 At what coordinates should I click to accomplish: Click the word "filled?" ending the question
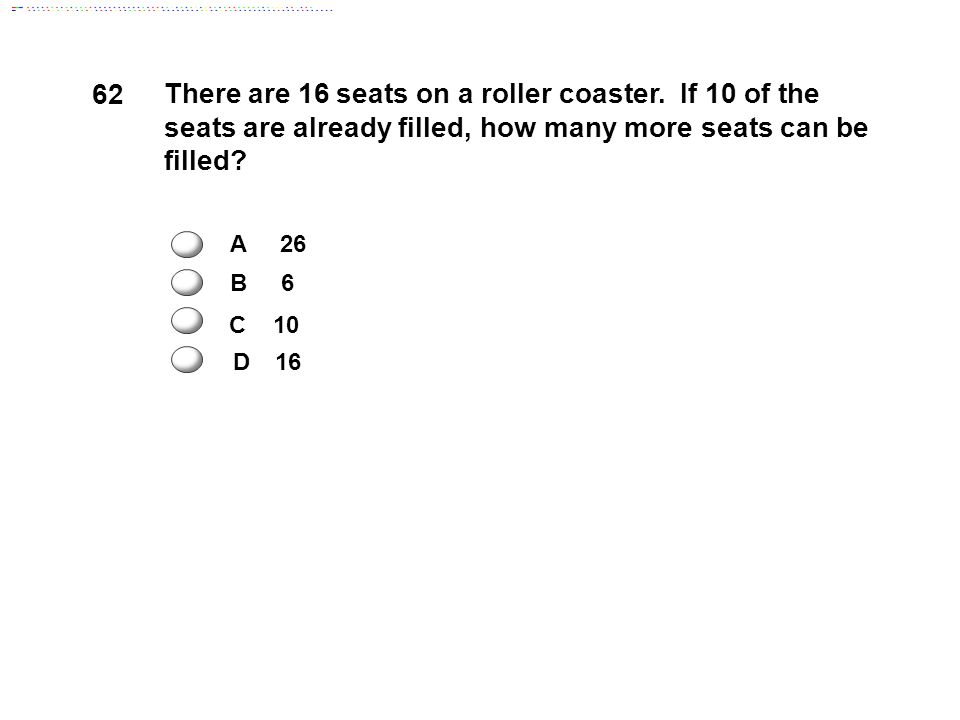point(205,160)
